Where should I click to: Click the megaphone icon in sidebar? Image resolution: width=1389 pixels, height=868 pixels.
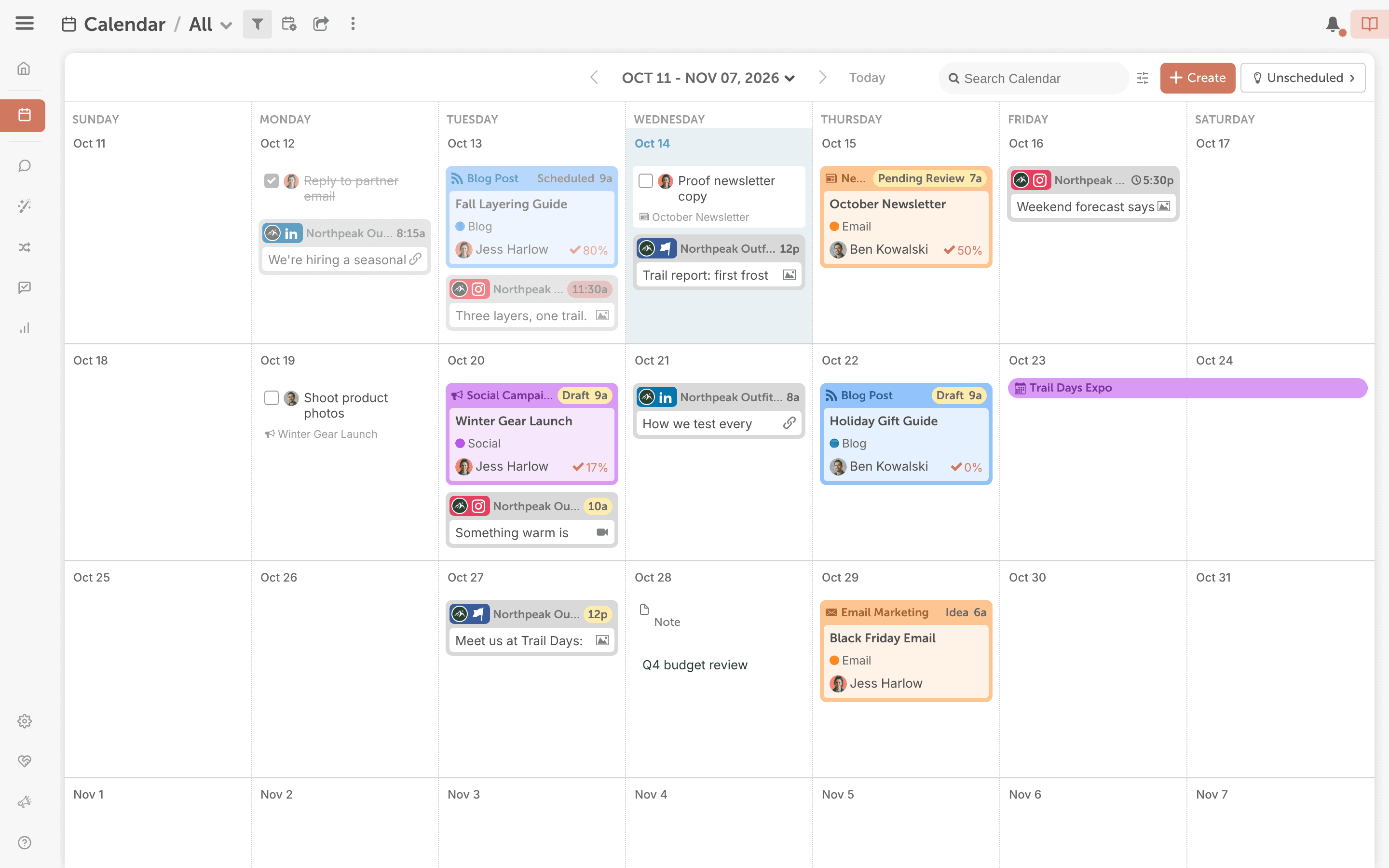point(24,802)
